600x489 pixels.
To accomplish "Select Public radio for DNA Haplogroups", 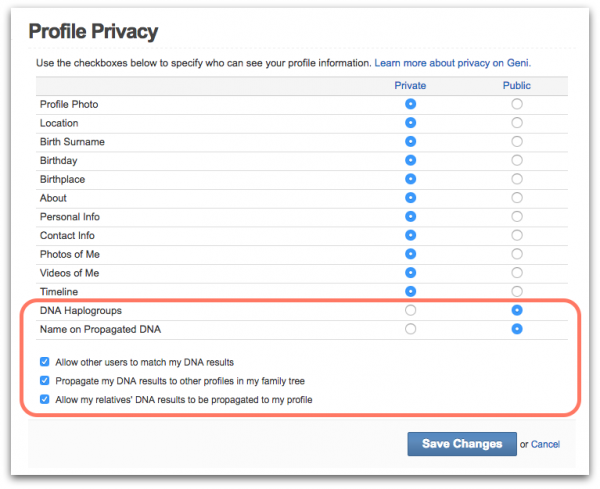I will [x=517, y=310].
